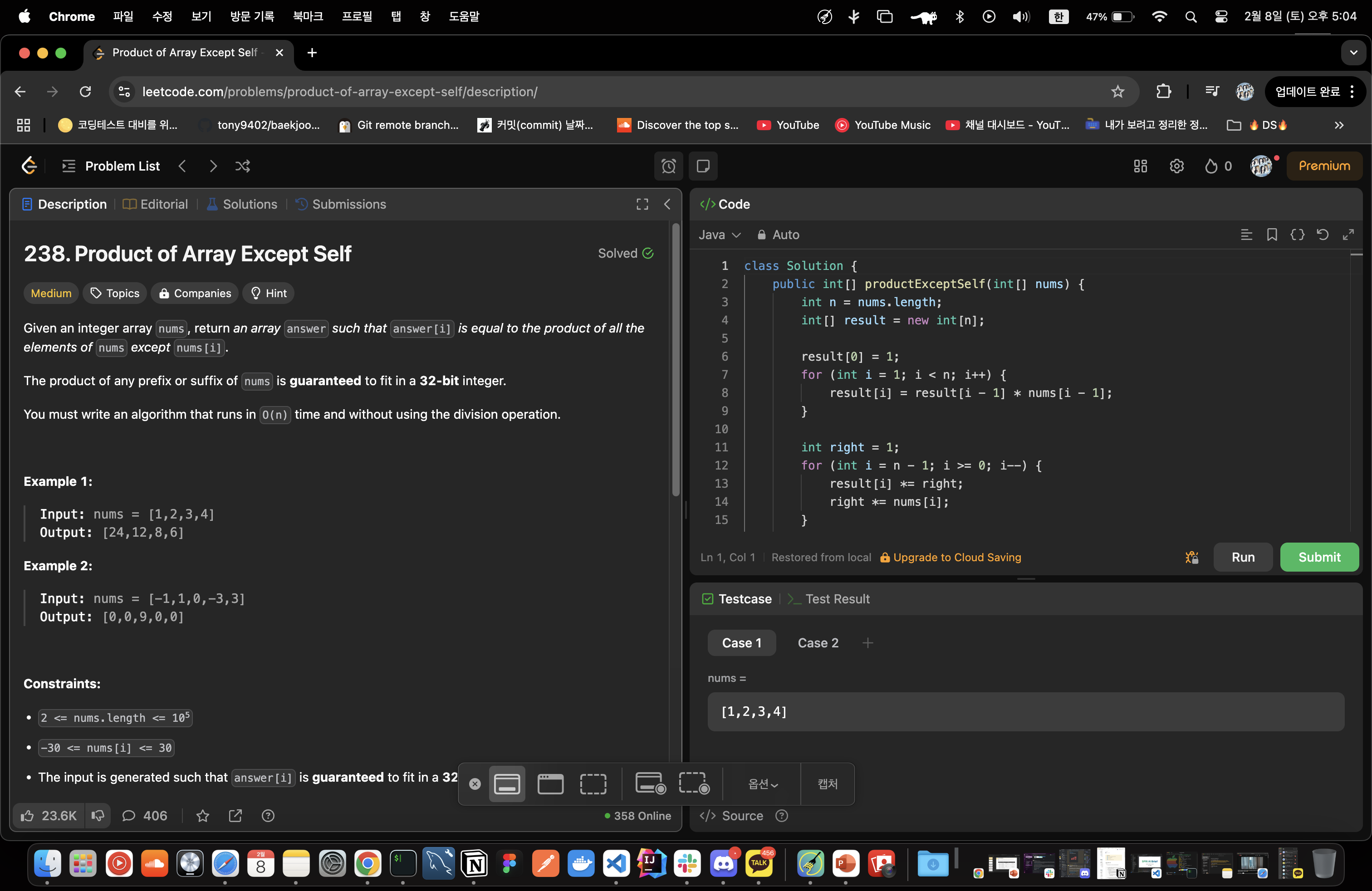Dislike the problem with thumbs down
Screen dimensions: 1372x891
point(98,816)
